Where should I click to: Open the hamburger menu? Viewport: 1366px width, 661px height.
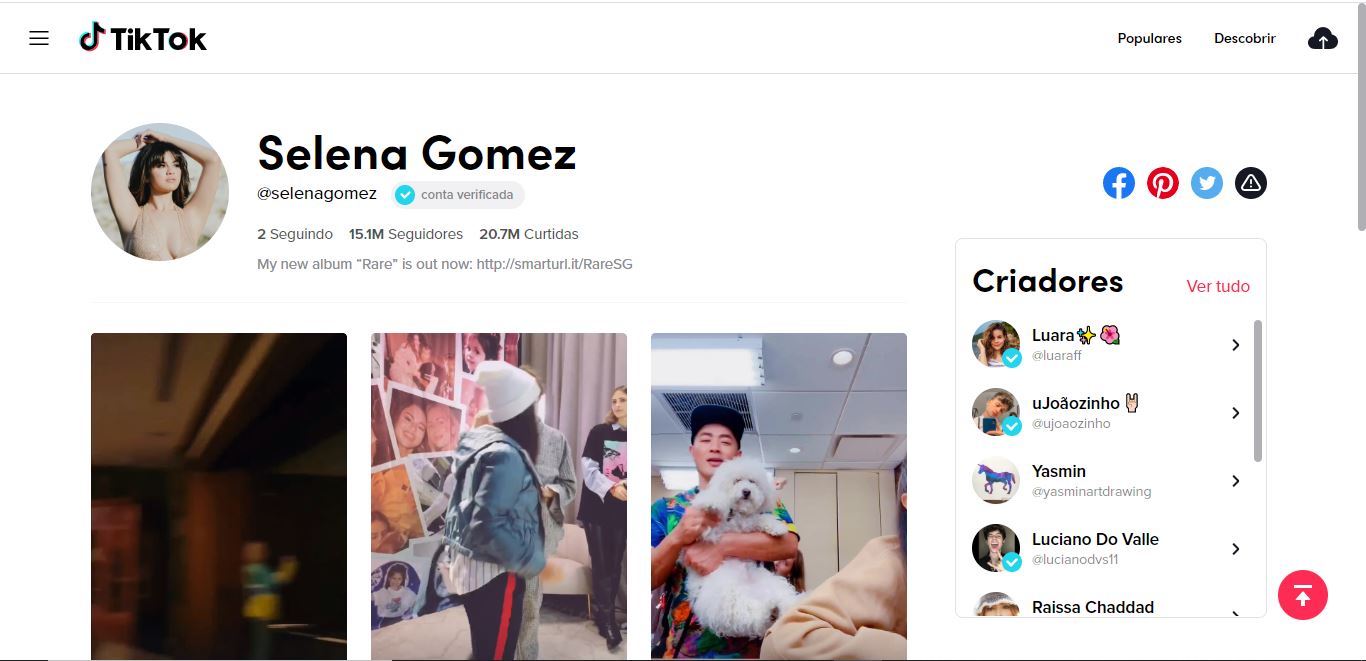pyautogui.click(x=39, y=38)
